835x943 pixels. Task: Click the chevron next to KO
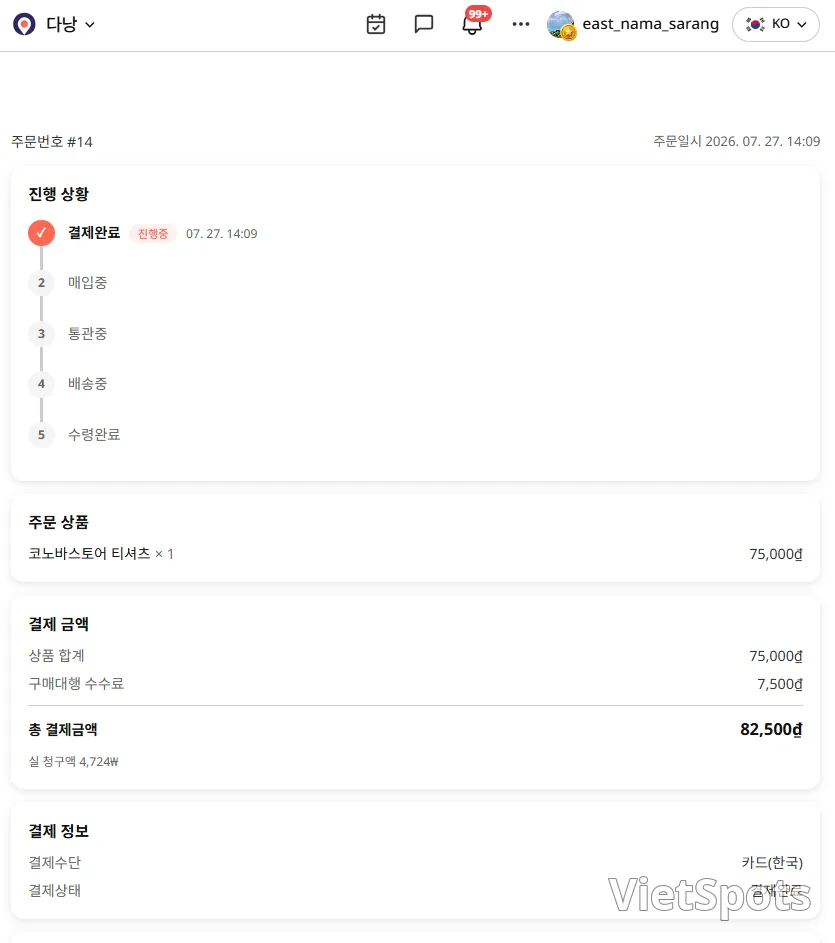tap(802, 25)
